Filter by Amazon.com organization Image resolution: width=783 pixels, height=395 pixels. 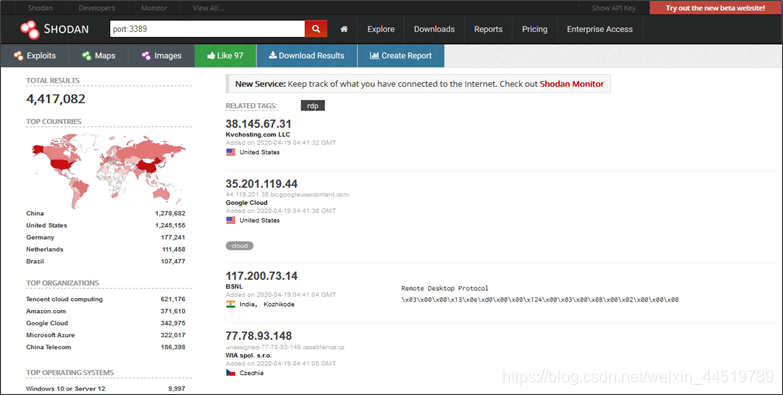(x=46, y=311)
